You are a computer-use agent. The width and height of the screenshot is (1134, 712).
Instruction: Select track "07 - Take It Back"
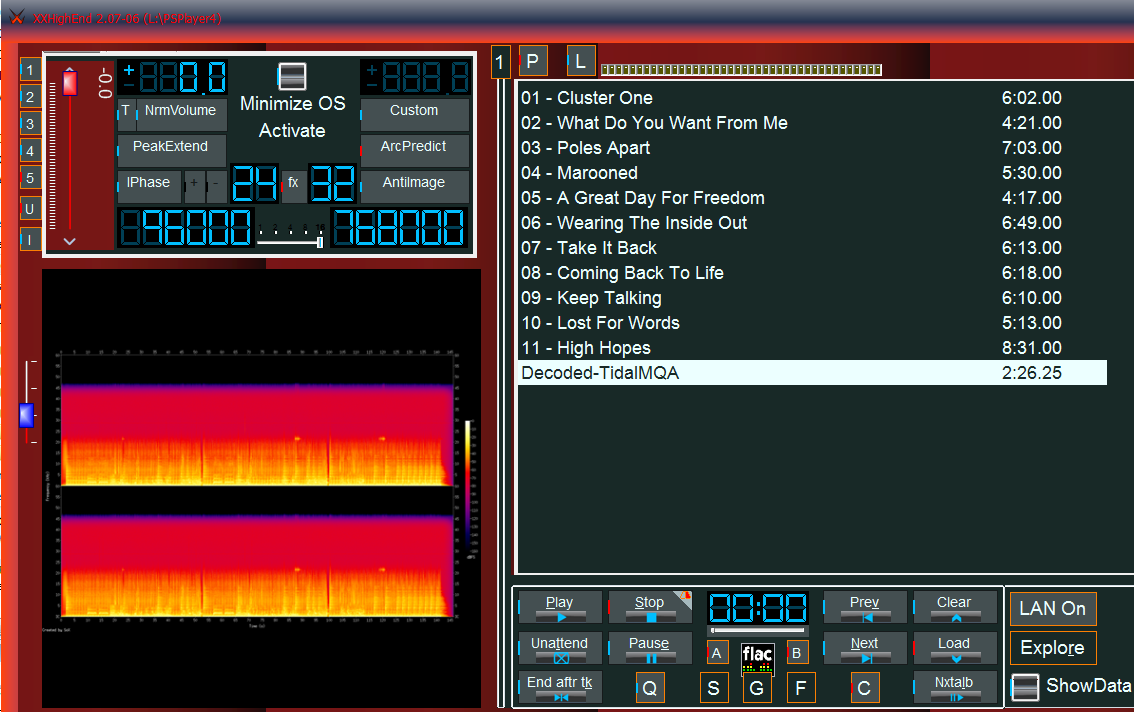[812, 248]
